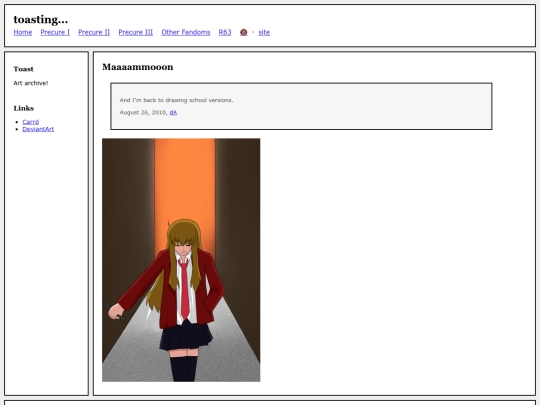Open the Carrd link in sidebar

[x=31, y=122]
